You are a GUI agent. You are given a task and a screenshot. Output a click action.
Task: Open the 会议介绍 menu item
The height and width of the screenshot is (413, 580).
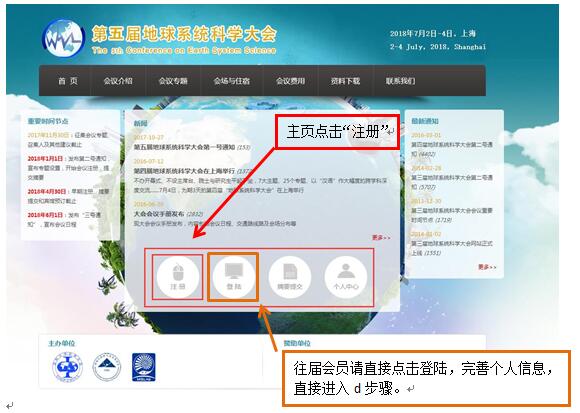click(x=118, y=81)
